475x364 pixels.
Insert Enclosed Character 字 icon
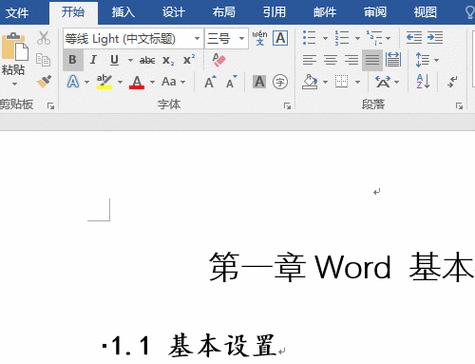[x=280, y=82]
